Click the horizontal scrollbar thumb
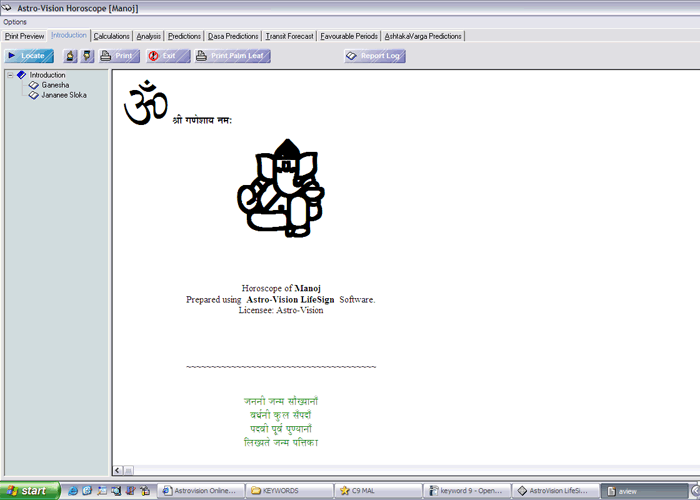The image size is (700, 500). [x=128, y=470]
